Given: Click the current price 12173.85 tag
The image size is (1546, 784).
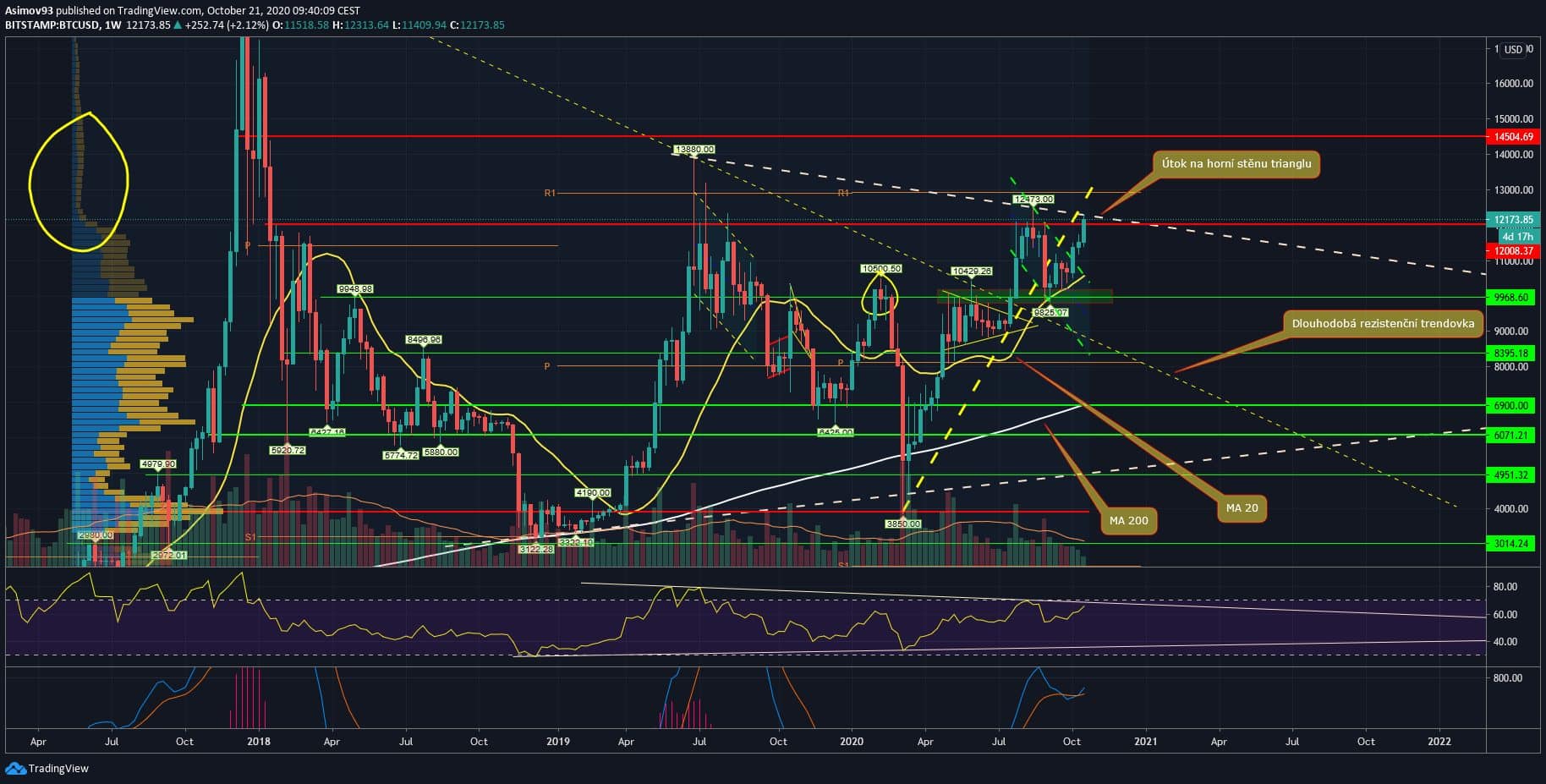Looking at the screenshot, I should tap(1512, 220).
